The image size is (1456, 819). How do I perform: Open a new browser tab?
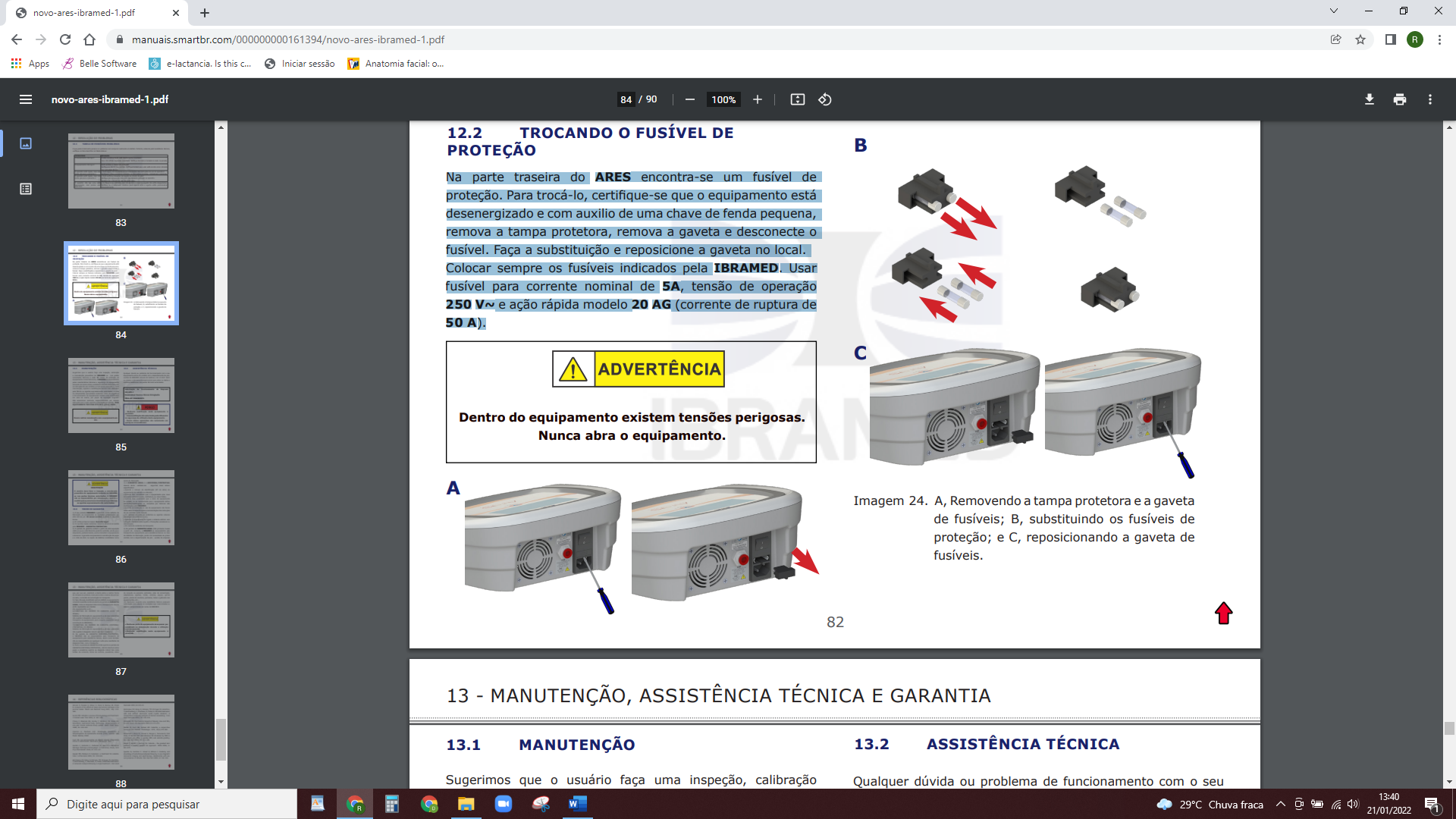tap(205, 13)
